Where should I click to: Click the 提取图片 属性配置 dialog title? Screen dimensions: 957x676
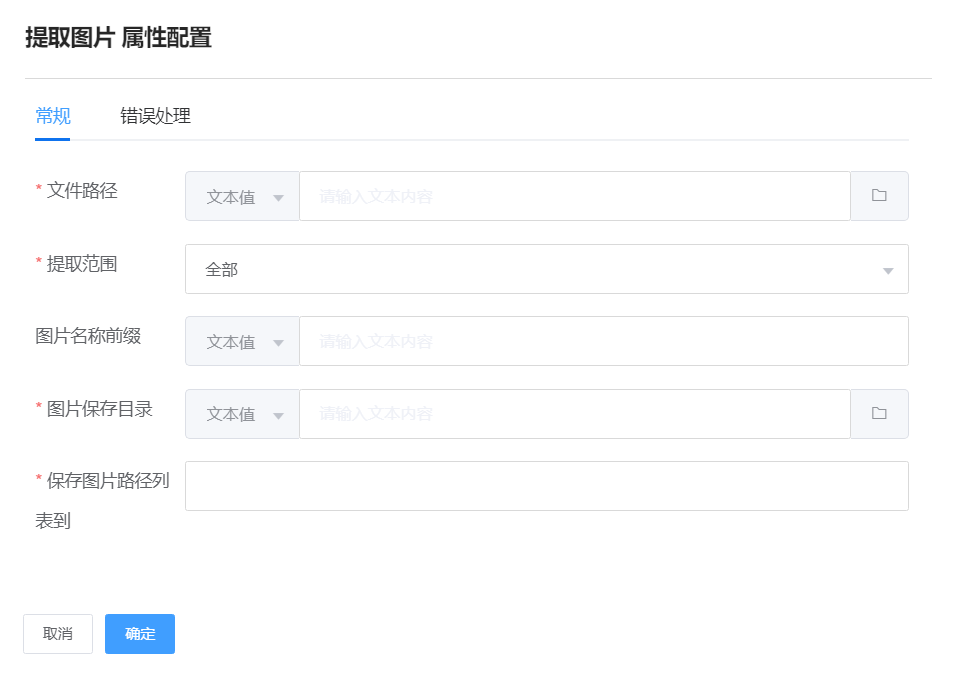(x=118, y=38)
